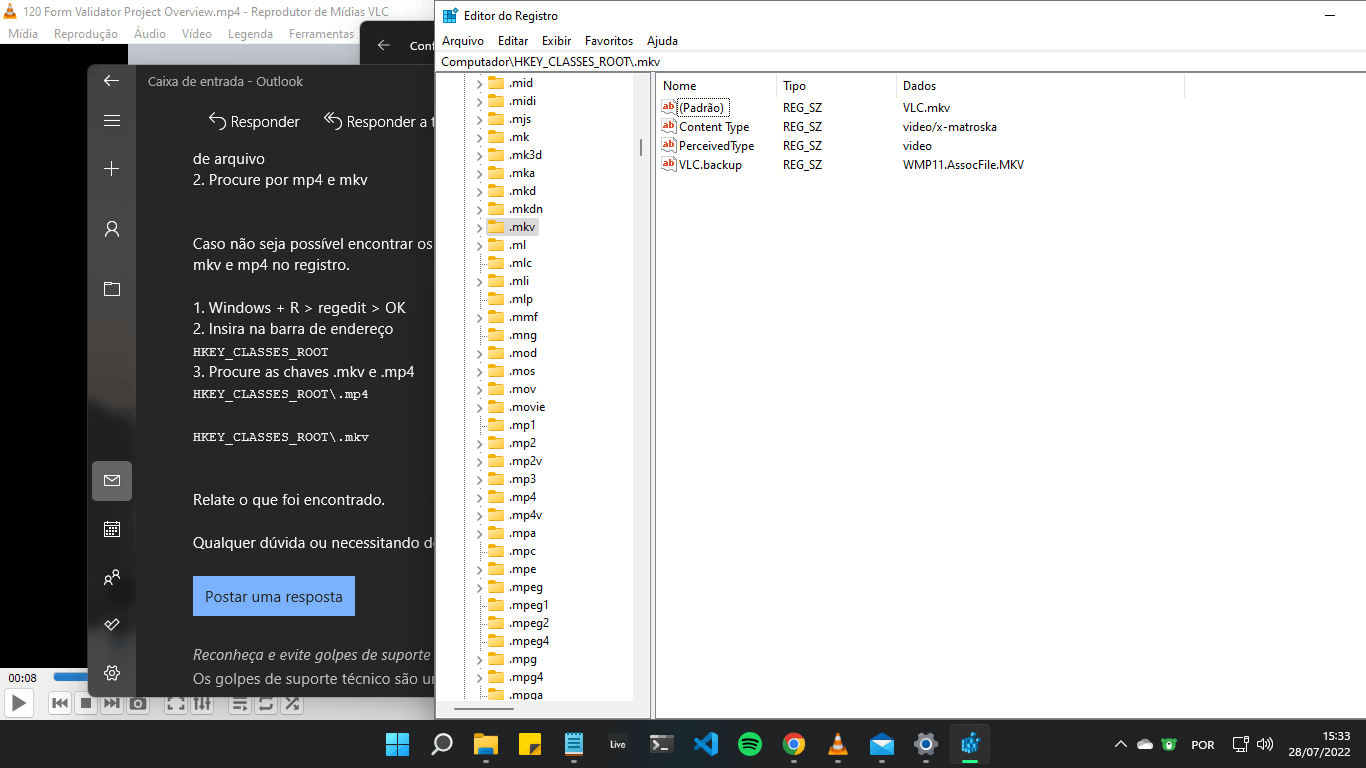Click VLC seek progress bar
The image size is (1366, 768).
click(70, 677)
